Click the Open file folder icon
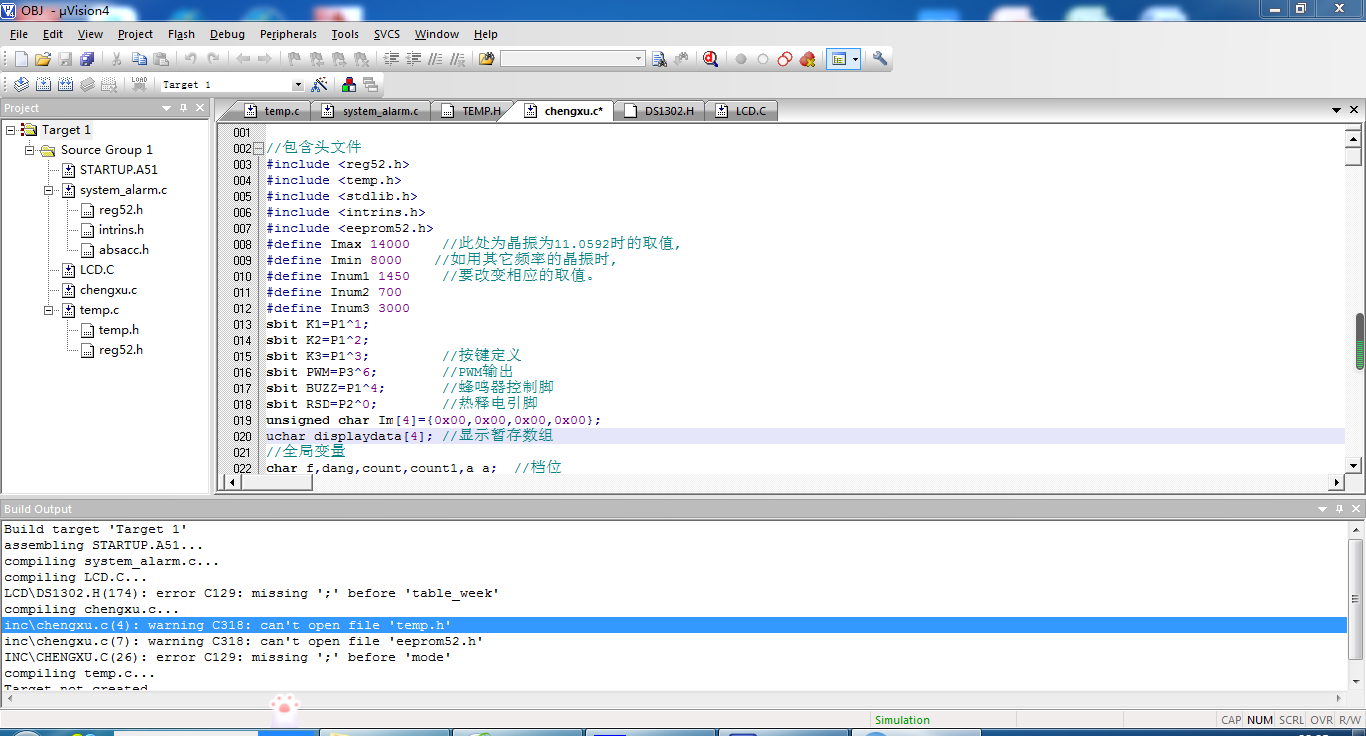Screen dimensions: 1366x736 tap(43, 59)
